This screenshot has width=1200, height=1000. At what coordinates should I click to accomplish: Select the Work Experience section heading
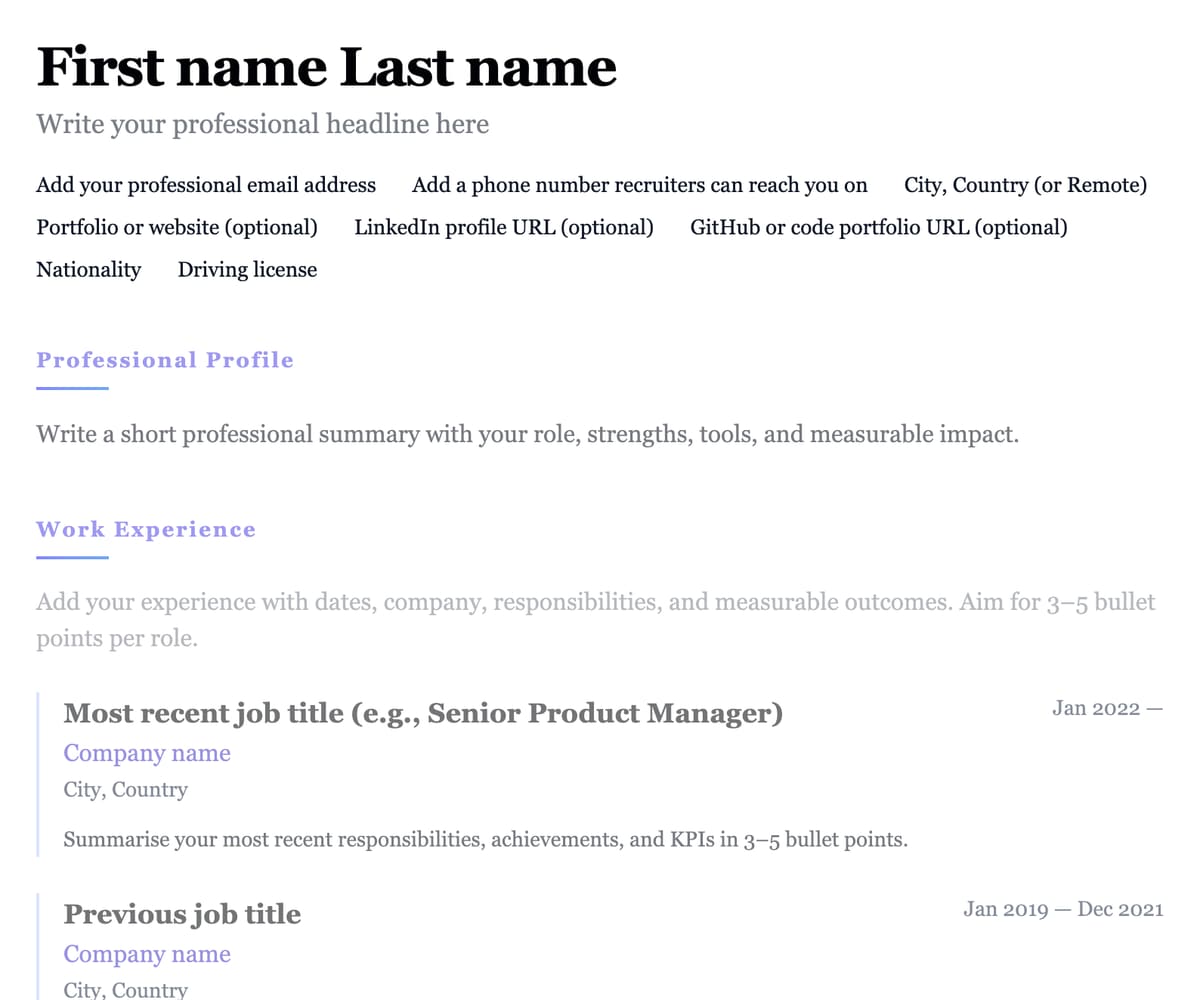point(146,530)
